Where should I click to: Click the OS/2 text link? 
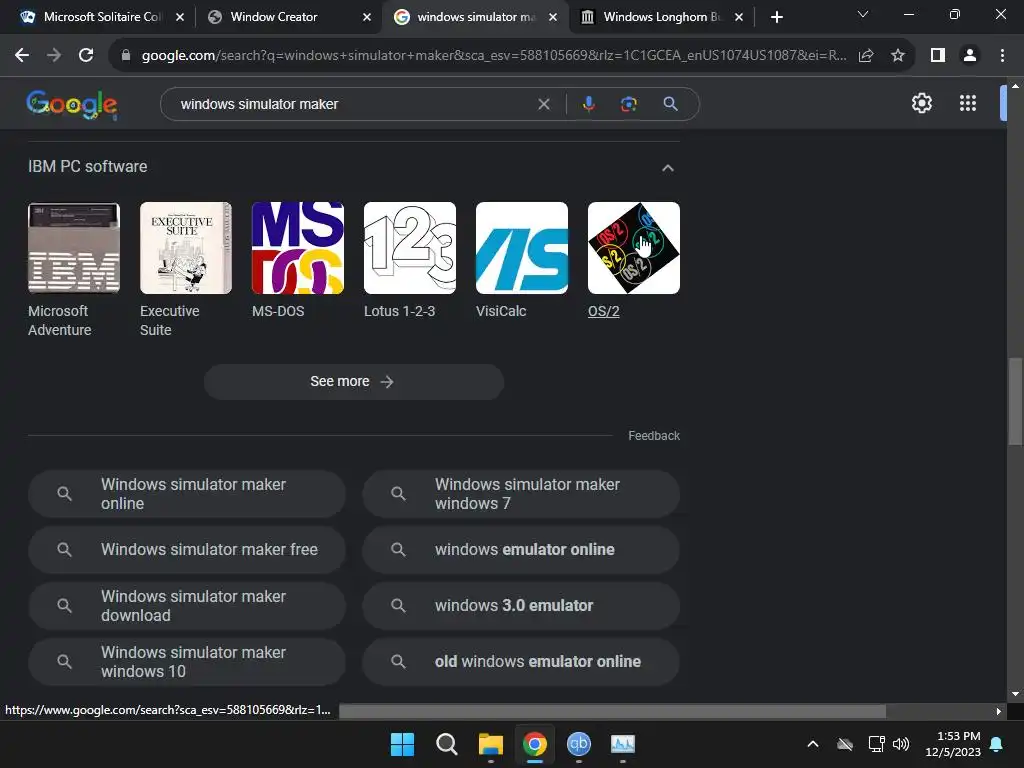(x=603, y=312)
